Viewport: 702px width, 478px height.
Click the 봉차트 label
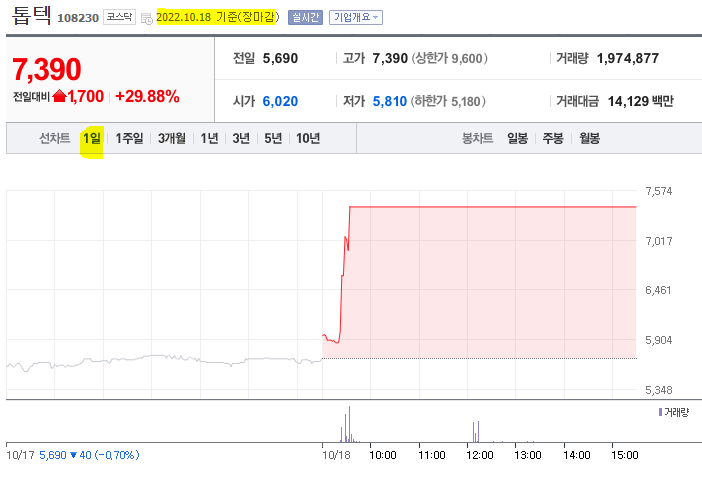[x=477, y=138]
